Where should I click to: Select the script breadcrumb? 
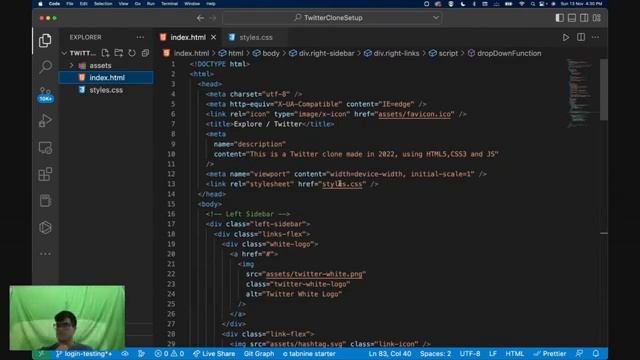pyautogui.click(x=448, y=53)
